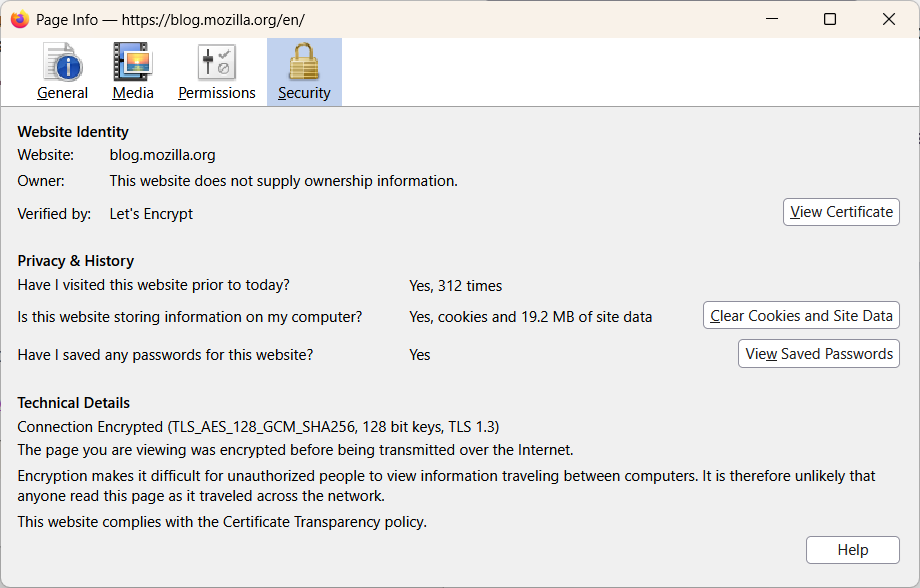Image resolution: width=920 pixels, height=588 pixels.
Task: Clear Cookies and Site Data
Action: click(x=801, y=316)
